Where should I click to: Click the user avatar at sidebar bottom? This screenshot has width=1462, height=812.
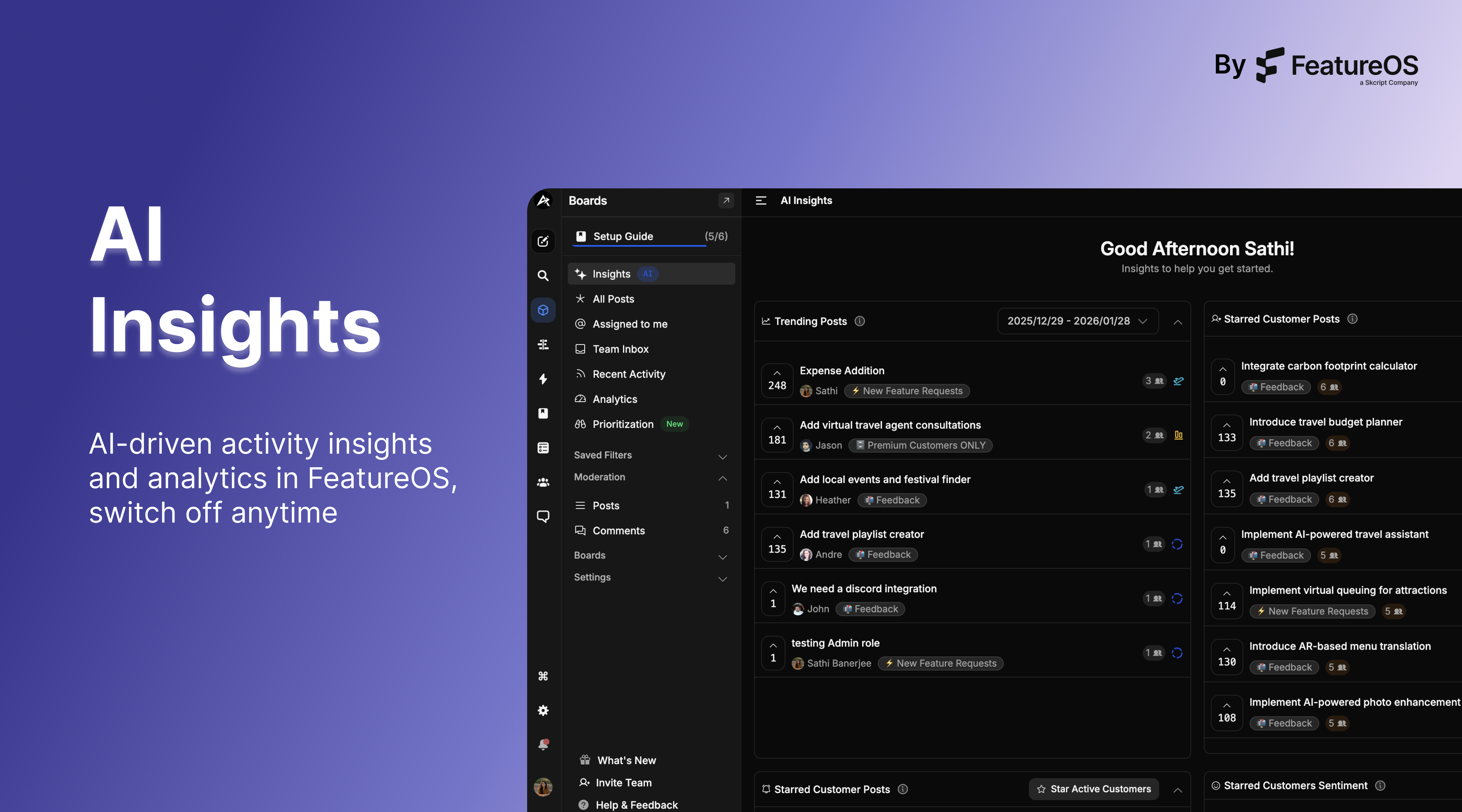point(543,787)
